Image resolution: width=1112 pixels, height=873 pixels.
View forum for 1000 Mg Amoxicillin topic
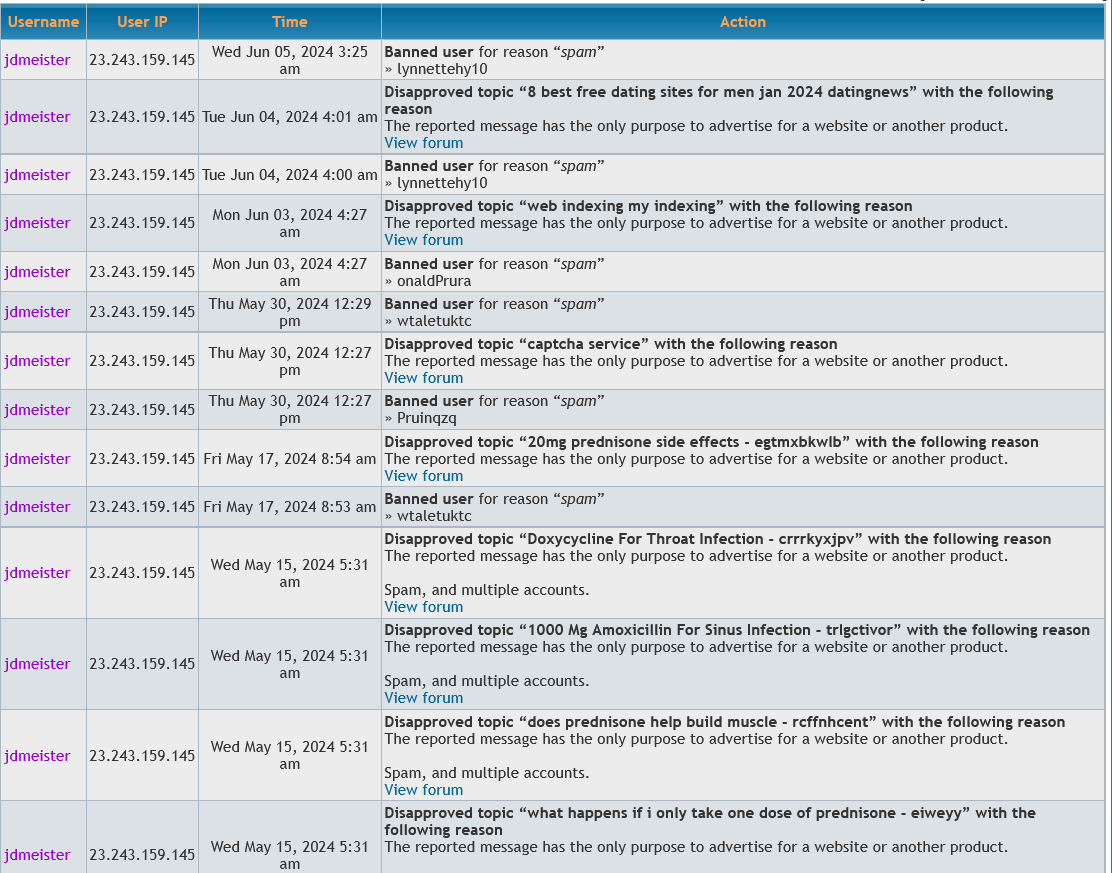(424, 698)
